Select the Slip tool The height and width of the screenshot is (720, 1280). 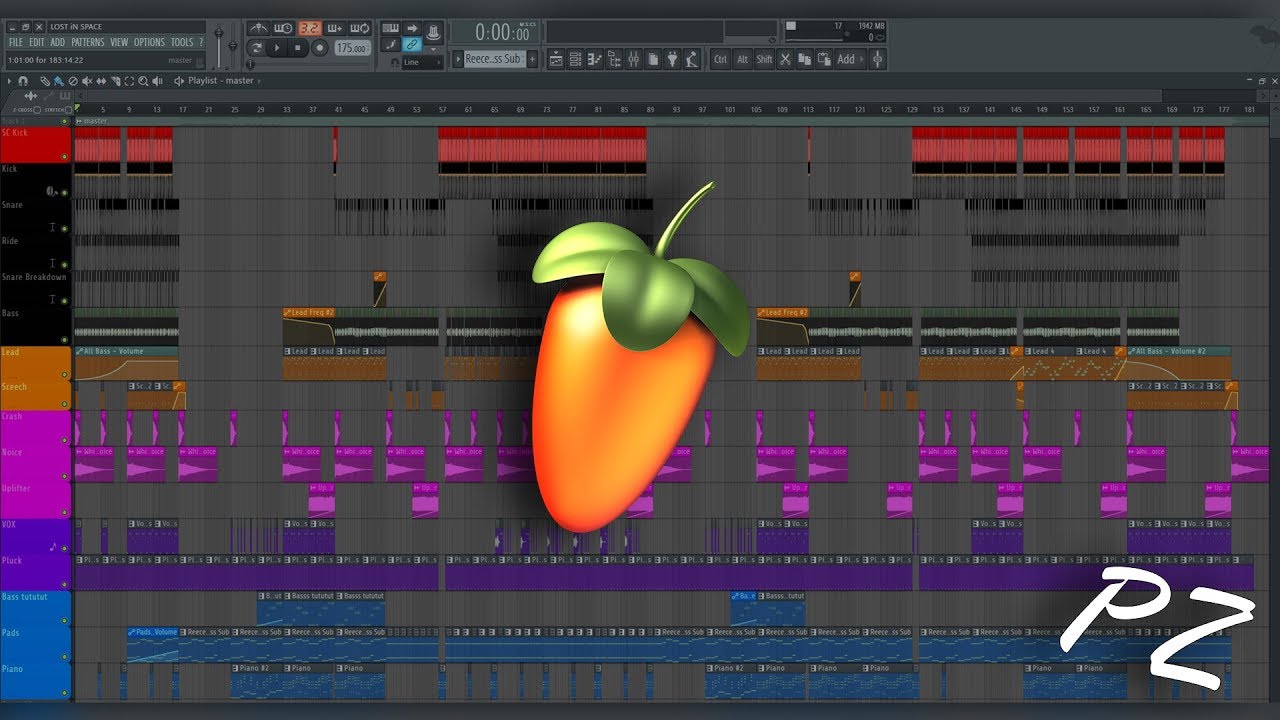pos(102,80)
